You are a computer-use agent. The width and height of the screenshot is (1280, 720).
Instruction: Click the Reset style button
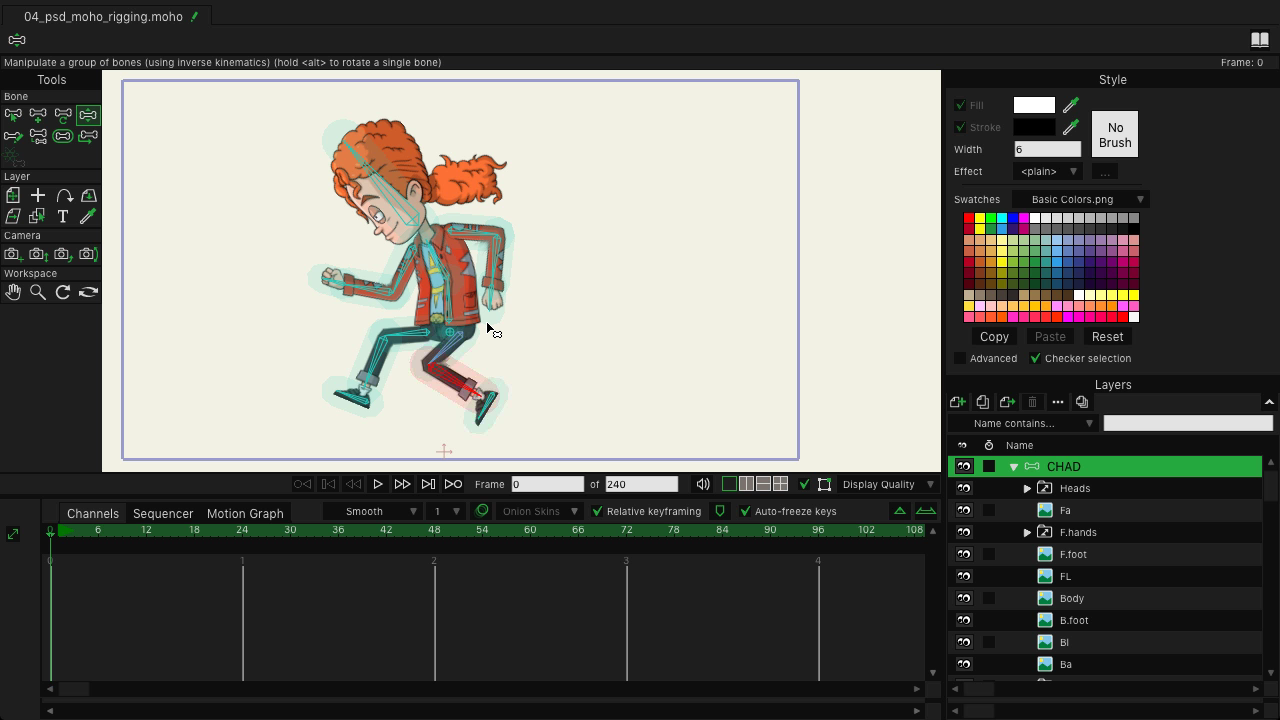point(1107,337)
